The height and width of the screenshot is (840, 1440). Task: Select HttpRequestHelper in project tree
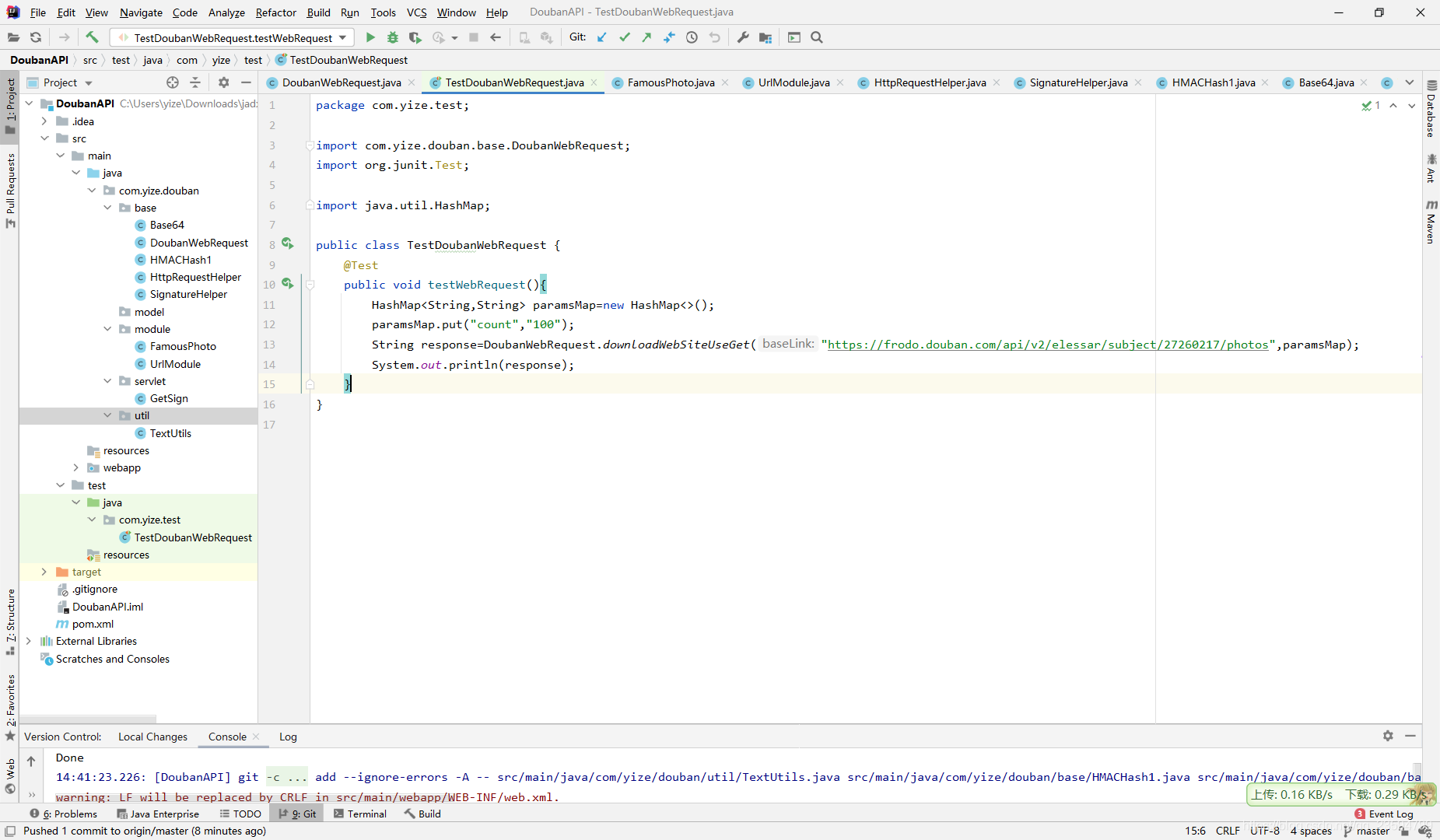[x=195, y=277]
